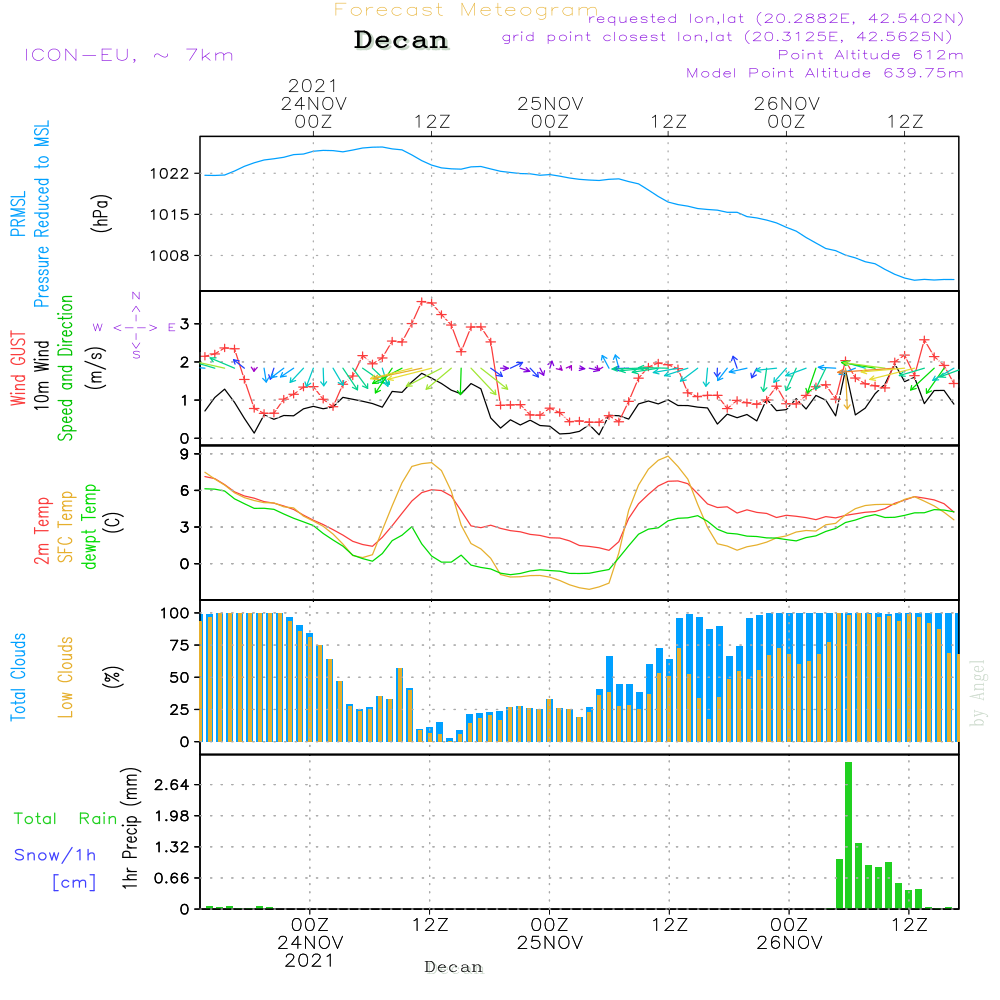Click the cloud axis tick 25
Image resolution: width=1000 pixels, height=1000 pixels.
(180, 709)
